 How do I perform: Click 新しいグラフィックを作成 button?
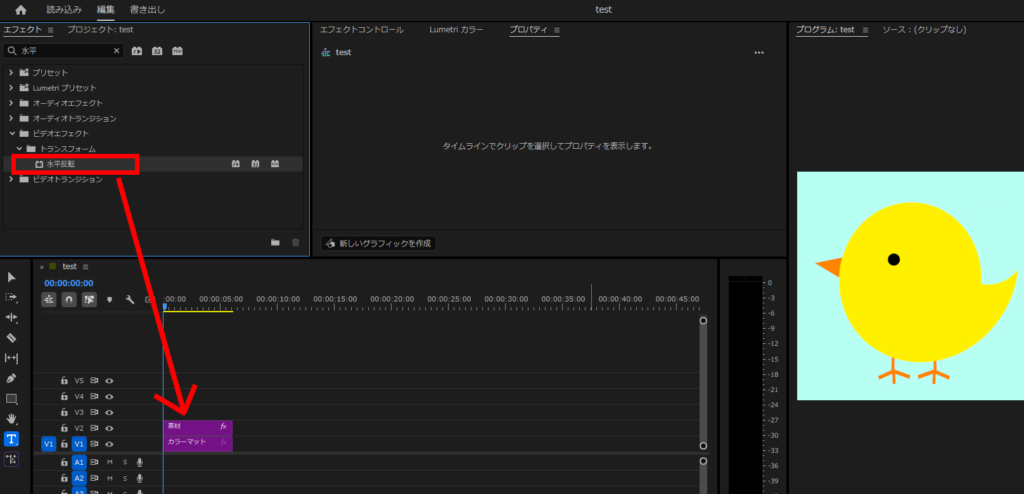pyautogui.click(x=379, y=243)
